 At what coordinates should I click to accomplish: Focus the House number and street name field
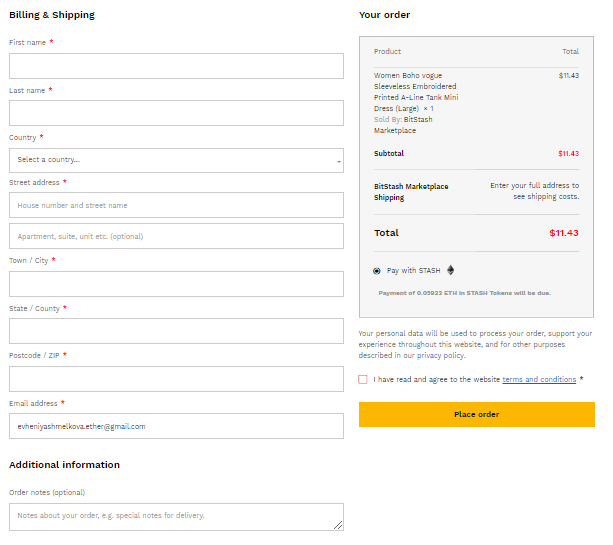tap(176, 205)
